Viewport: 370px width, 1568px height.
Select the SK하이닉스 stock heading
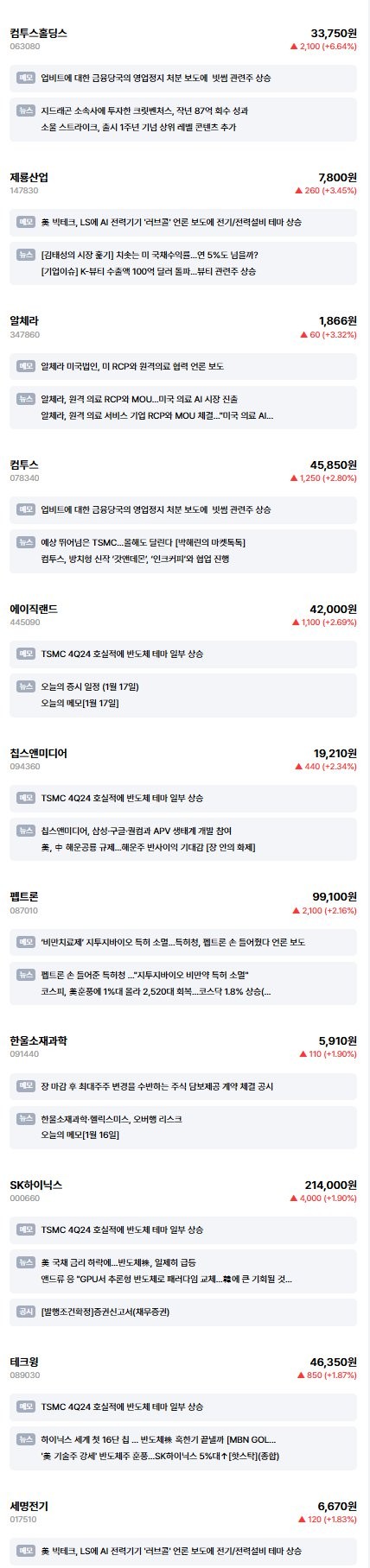click(36, 1185)
